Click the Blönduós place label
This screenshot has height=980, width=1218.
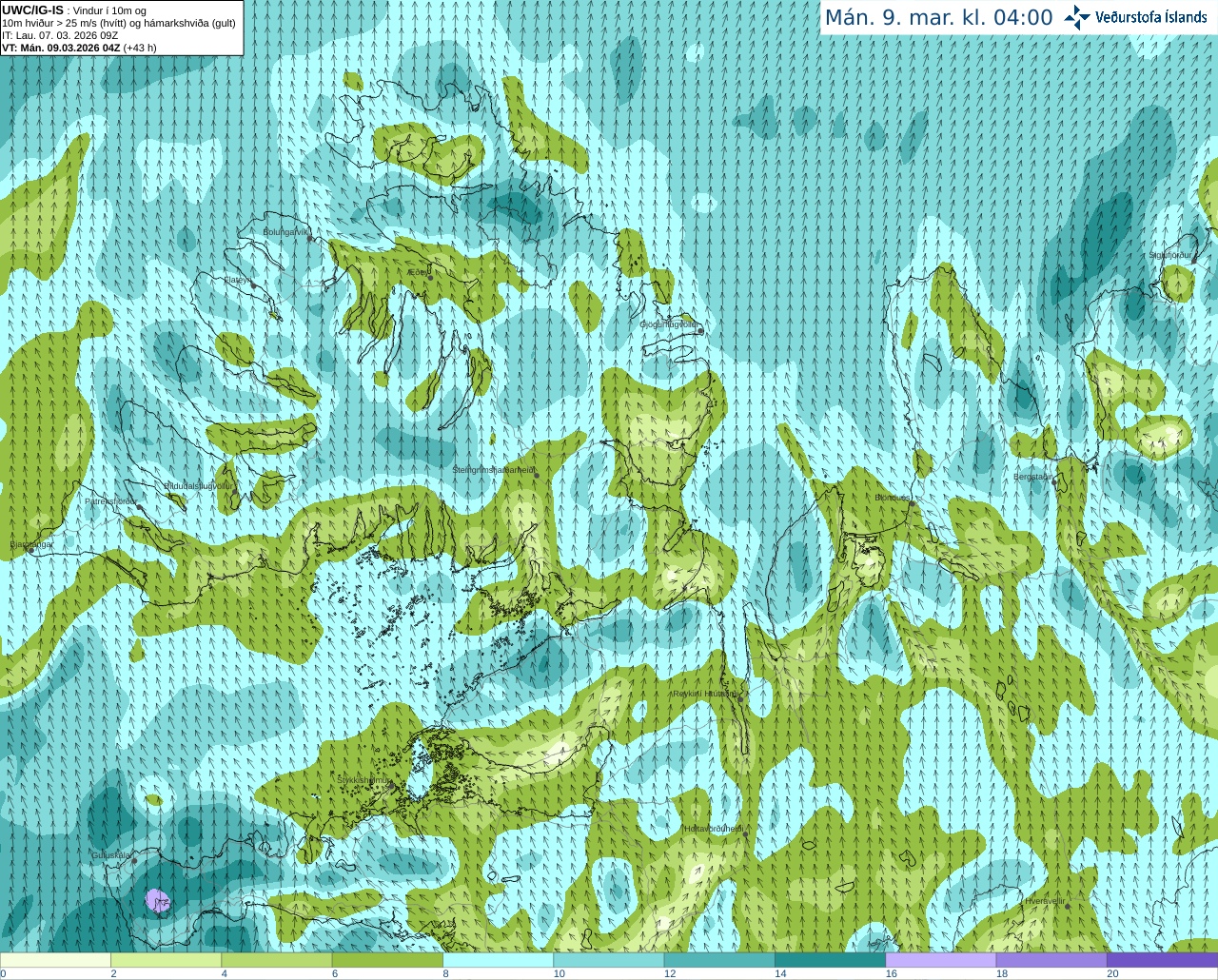pos(892,498)
